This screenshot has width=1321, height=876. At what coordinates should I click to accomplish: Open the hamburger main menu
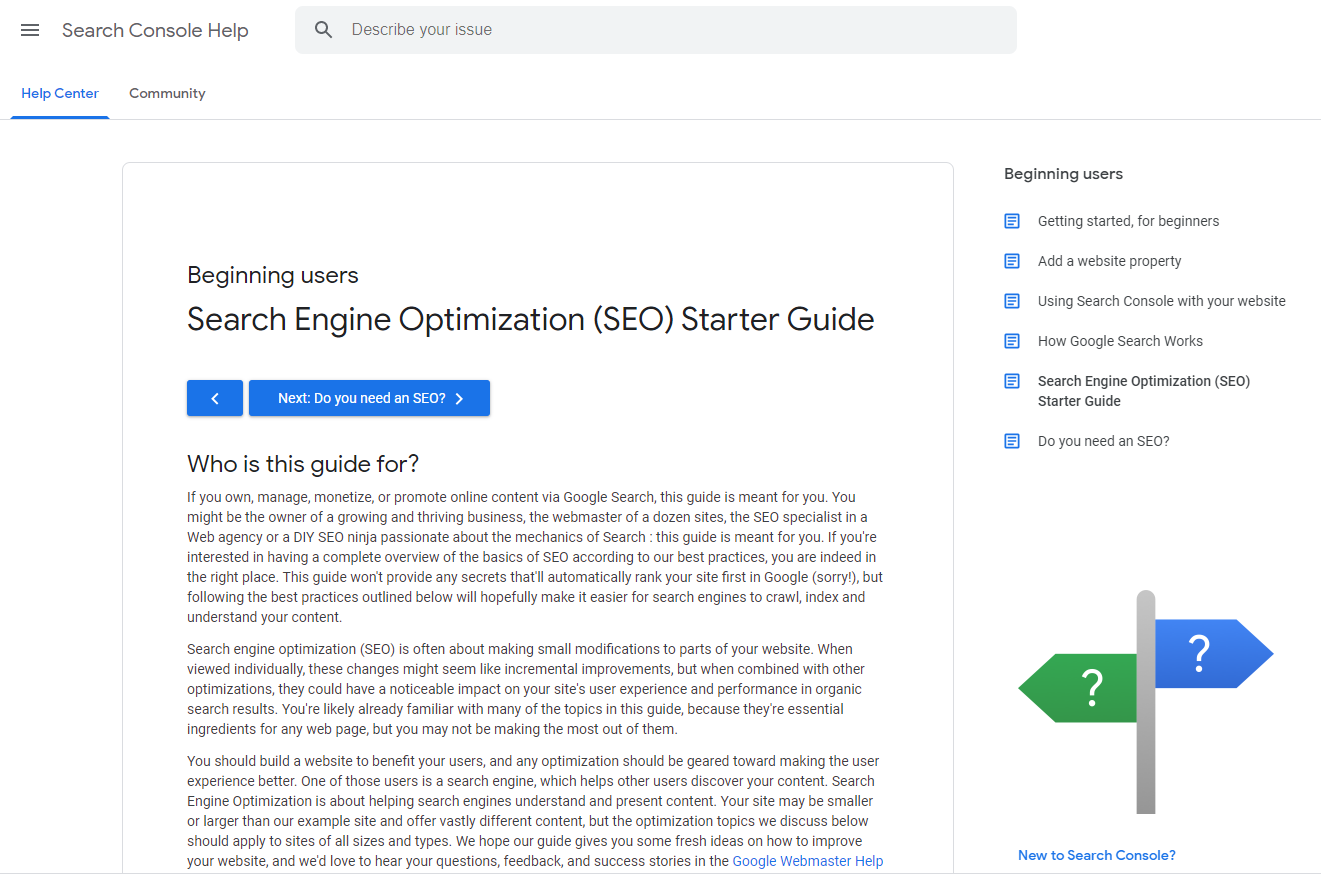click(x=30, y=30)
